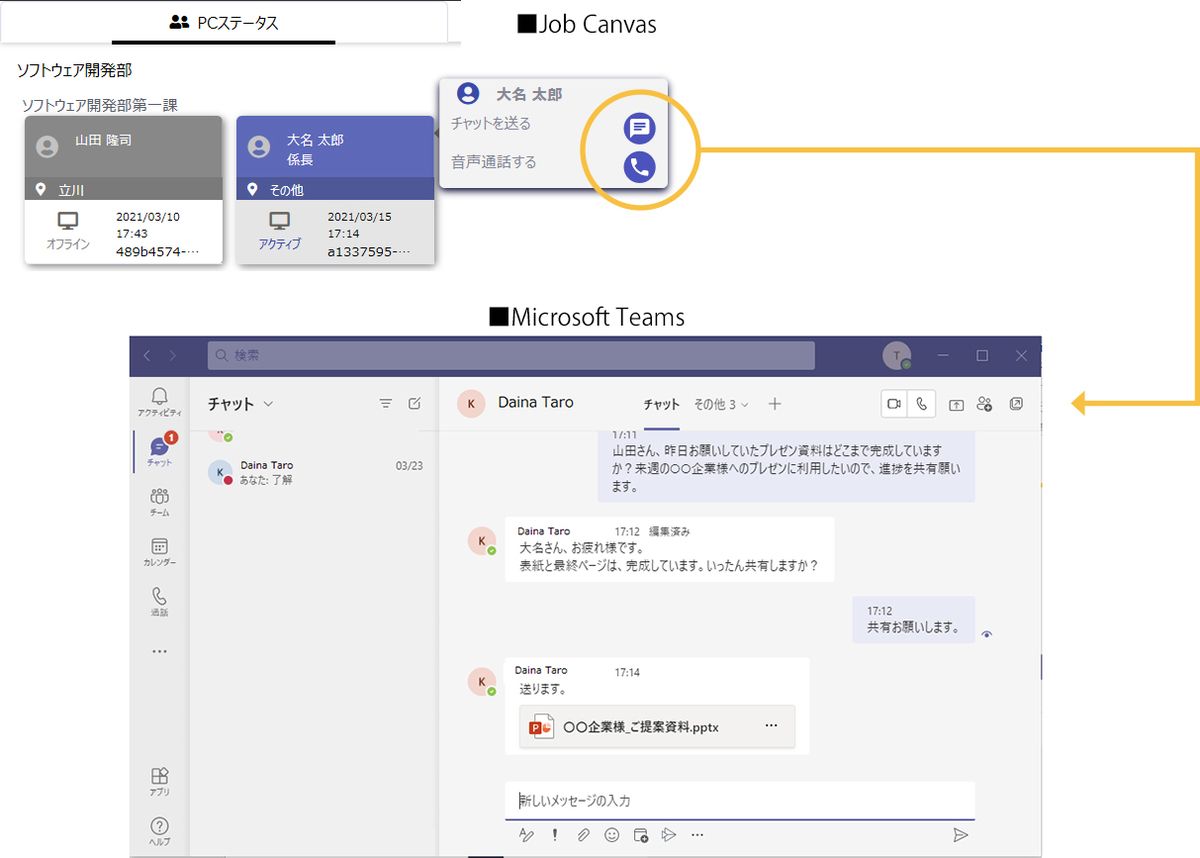Image resolution: width=1200 pixels, height=858 pixels.
Task: Add a tab with the plus icon
Action: (x=774, y=404)
